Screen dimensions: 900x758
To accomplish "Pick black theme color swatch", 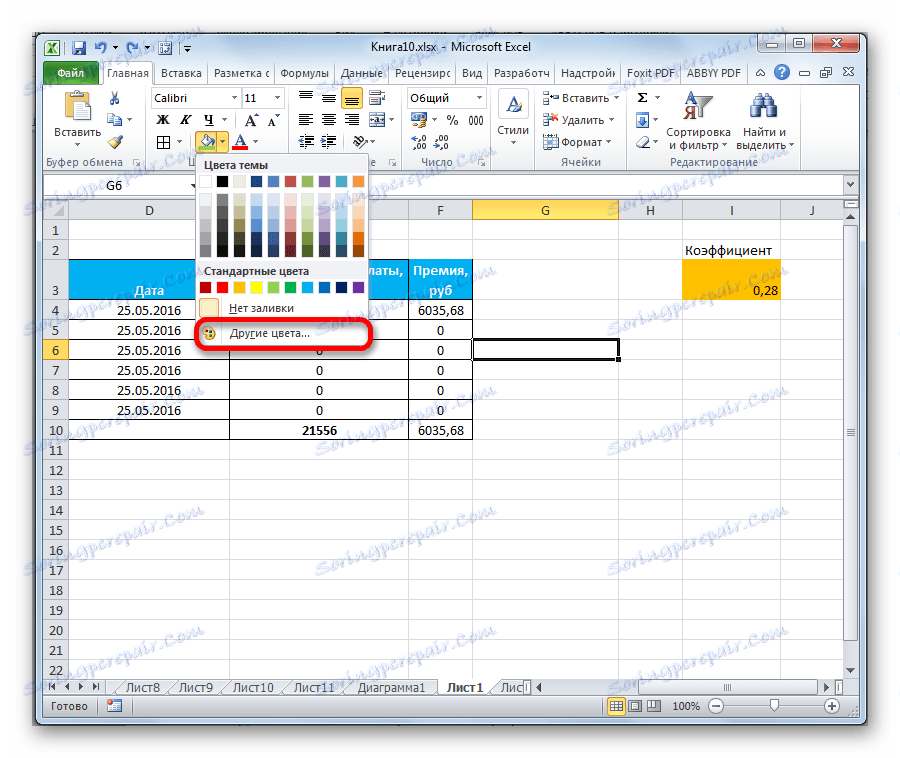I will point(223,182).
